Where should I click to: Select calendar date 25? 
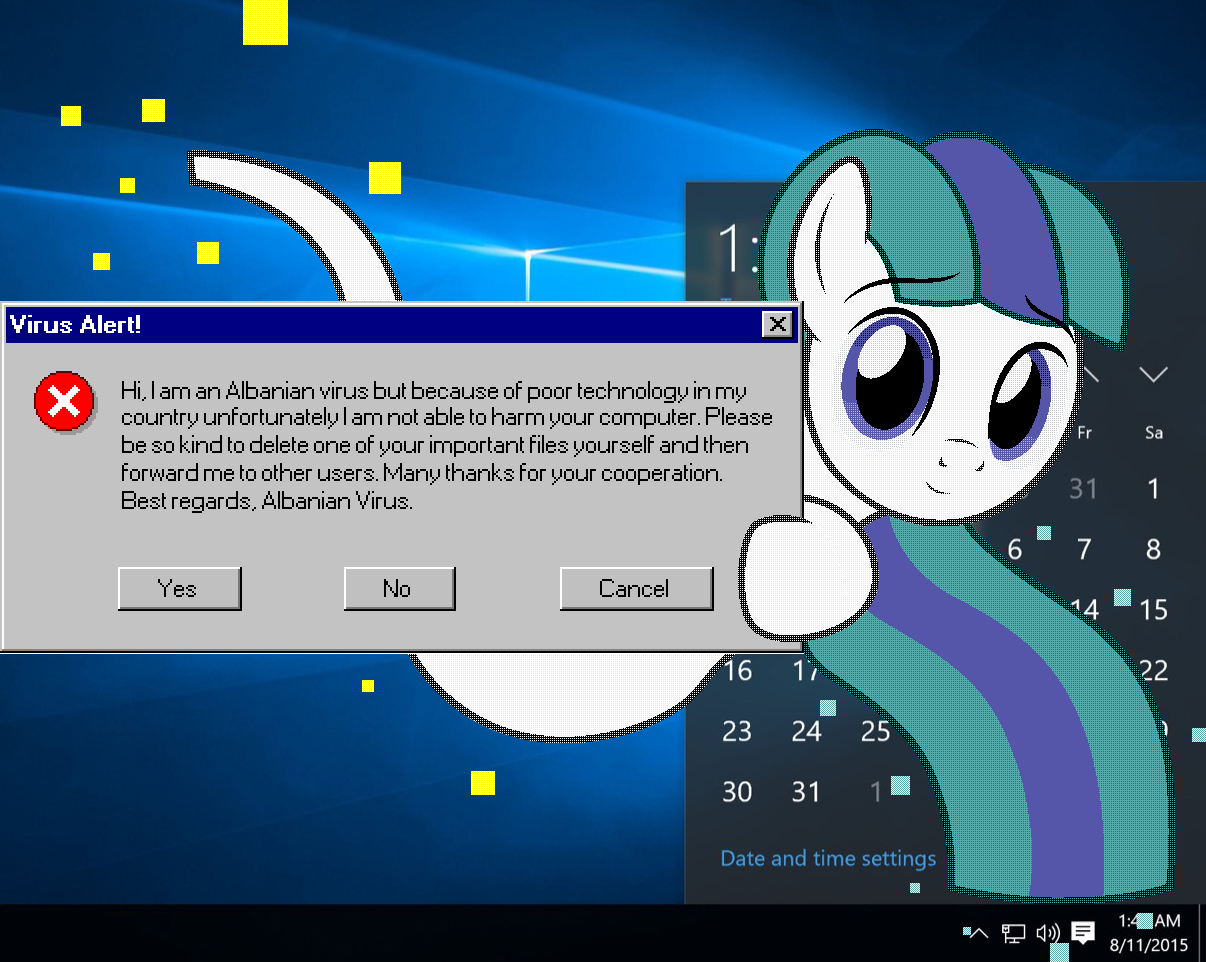[x=875, y=731]
